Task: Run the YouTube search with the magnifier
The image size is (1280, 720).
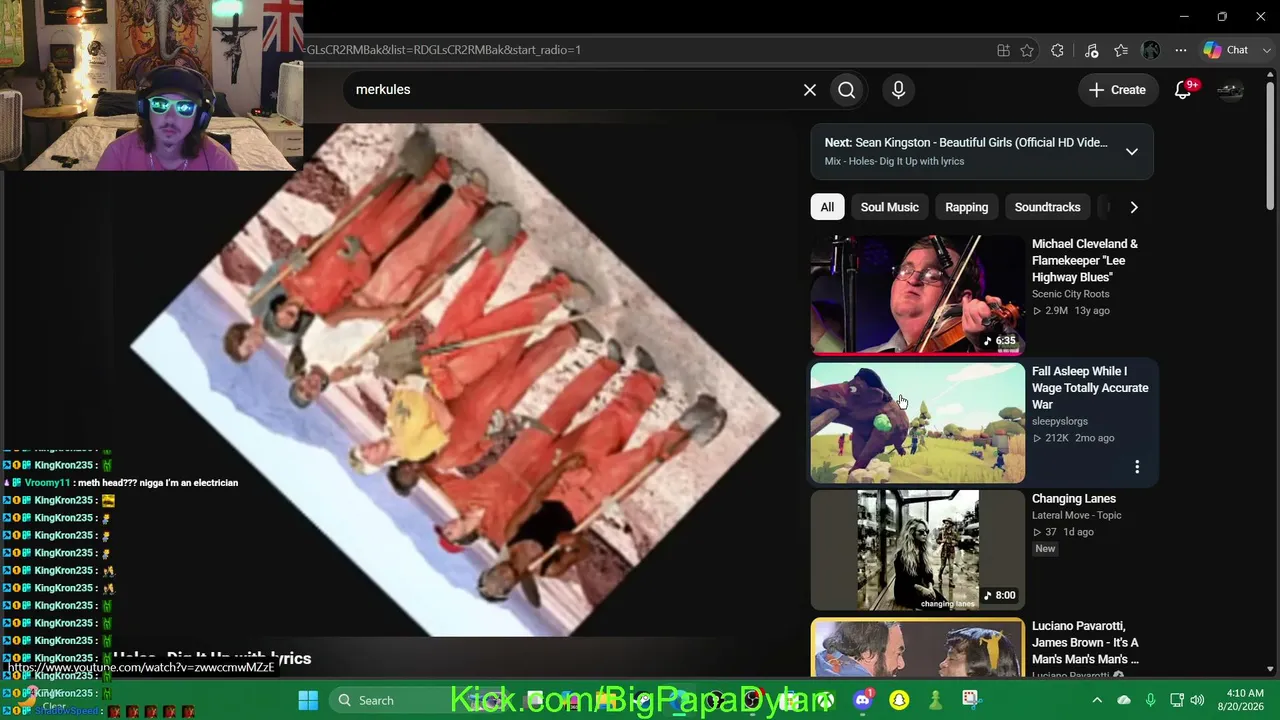Action: (x=847, y=90)
